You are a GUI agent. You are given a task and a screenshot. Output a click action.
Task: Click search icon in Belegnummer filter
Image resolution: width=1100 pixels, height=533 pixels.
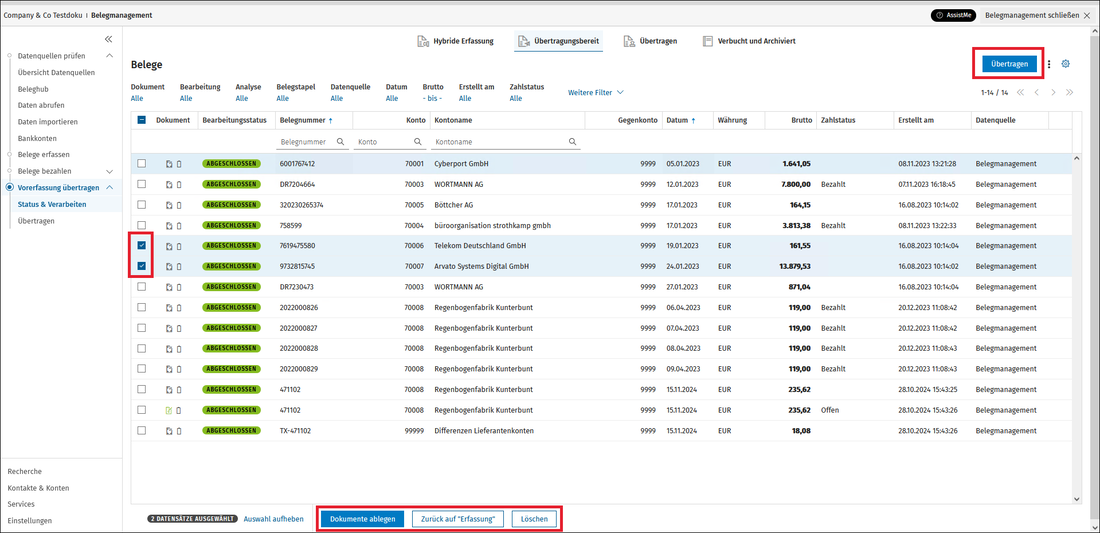point(340,142)
